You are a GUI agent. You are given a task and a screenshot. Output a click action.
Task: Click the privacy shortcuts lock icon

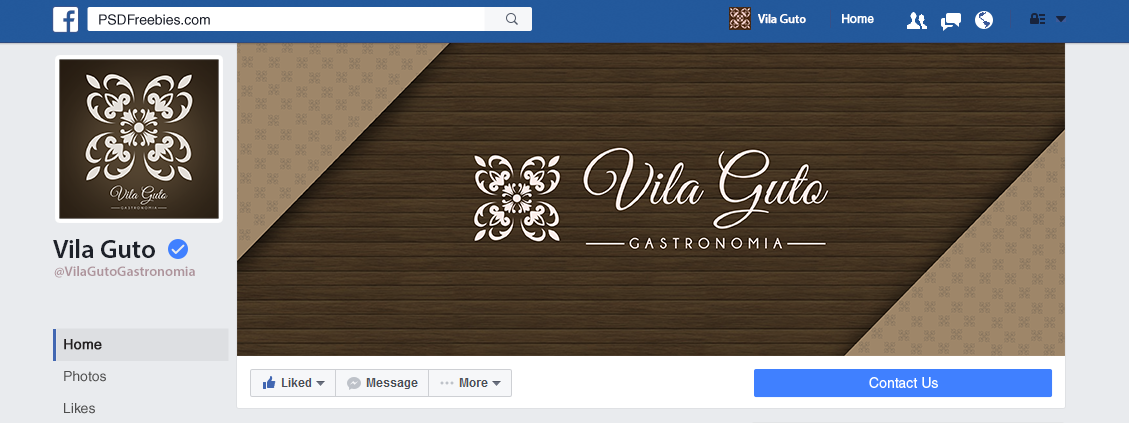click(x=1038, y=19)
